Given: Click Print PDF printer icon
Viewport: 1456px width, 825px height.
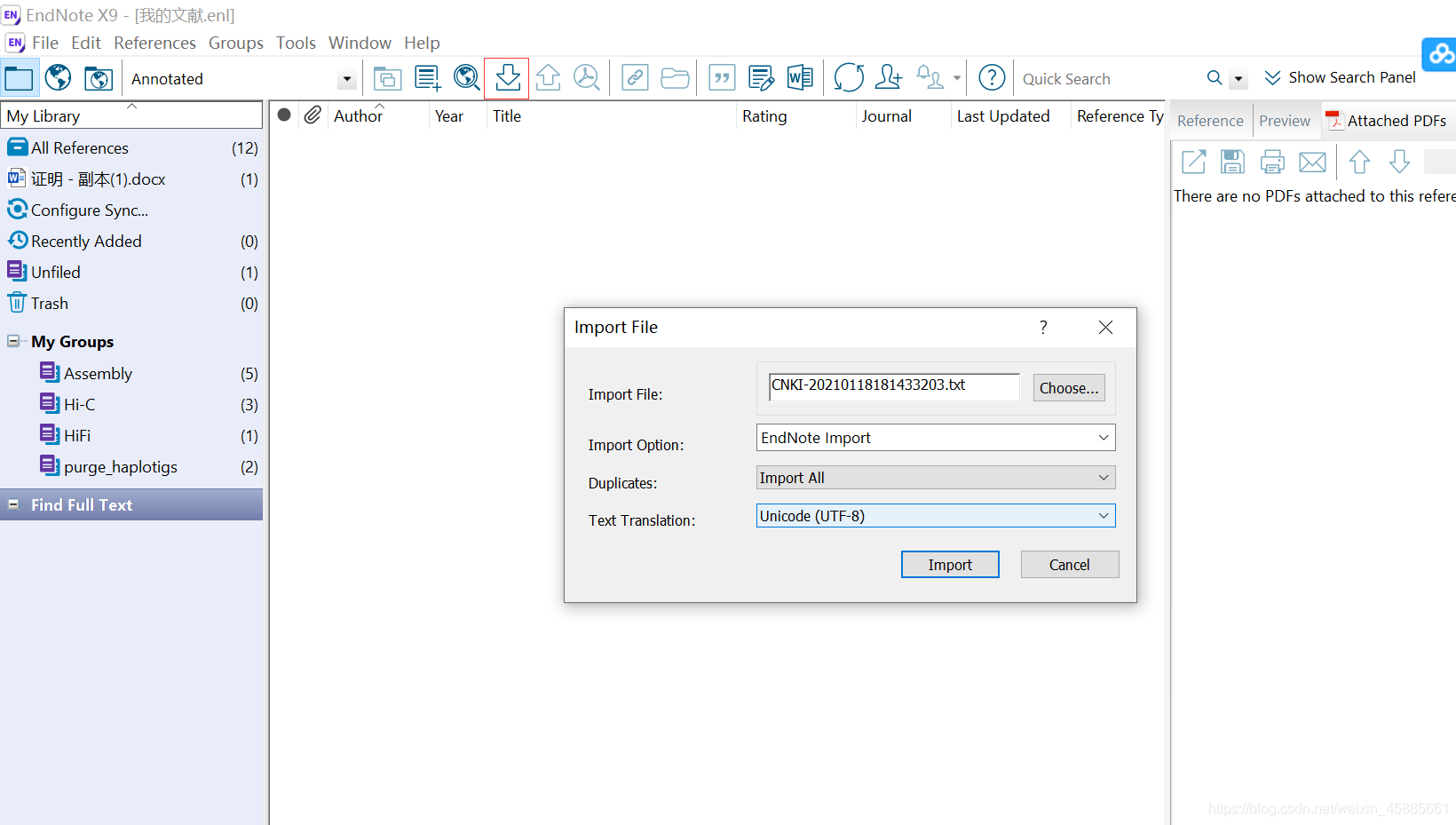Looking at the screenshot, I should pyautogui.click(x=1272, y=162).
